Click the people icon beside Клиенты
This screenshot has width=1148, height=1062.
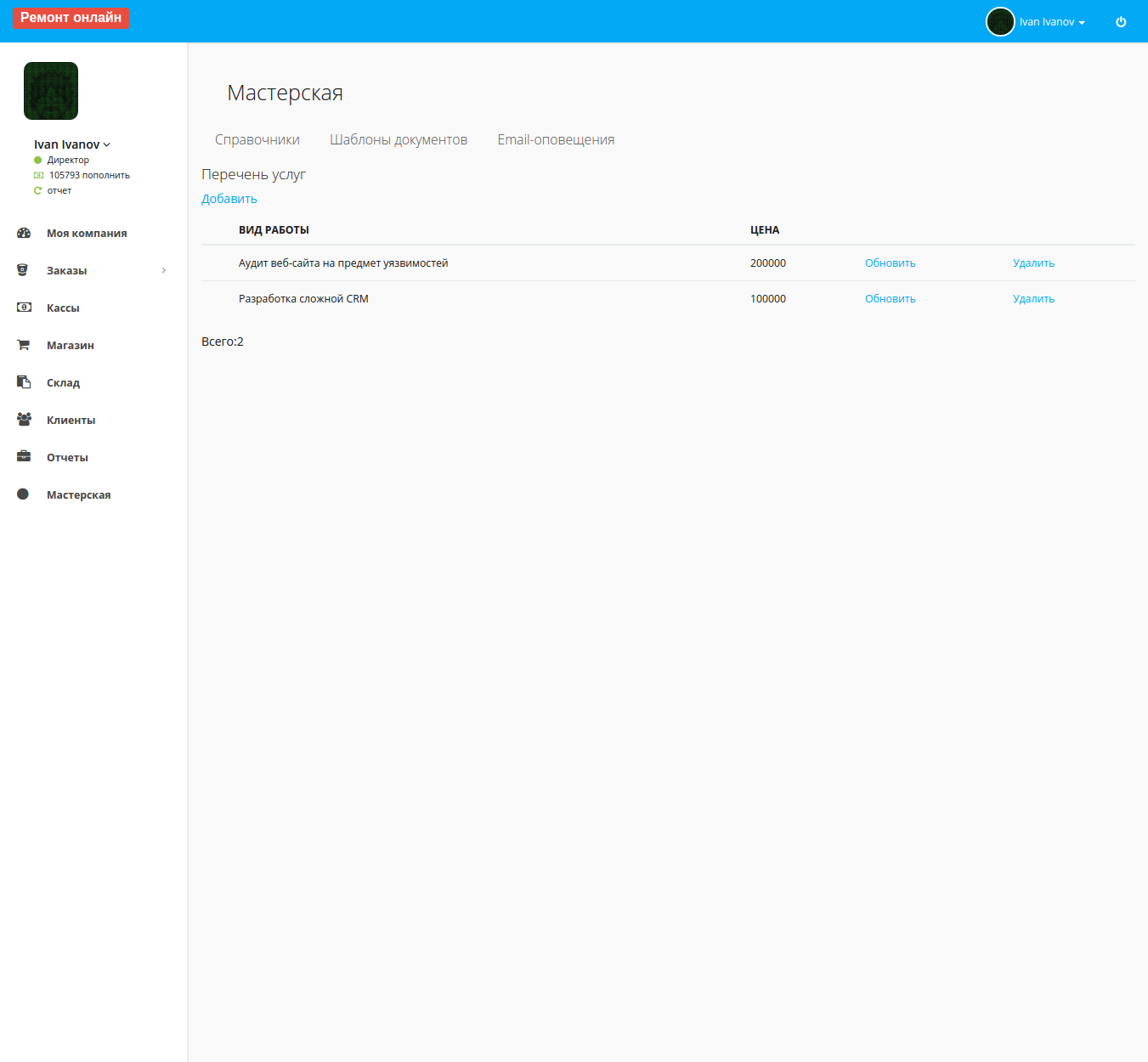24,420
